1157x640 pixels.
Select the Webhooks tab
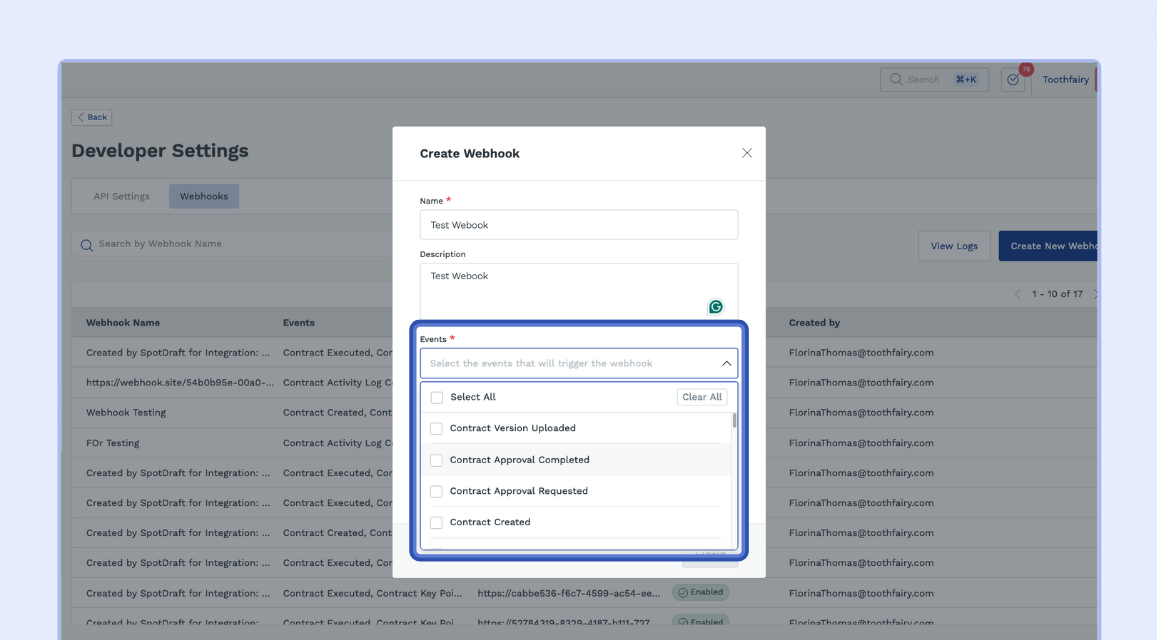(x=204, y=196)
